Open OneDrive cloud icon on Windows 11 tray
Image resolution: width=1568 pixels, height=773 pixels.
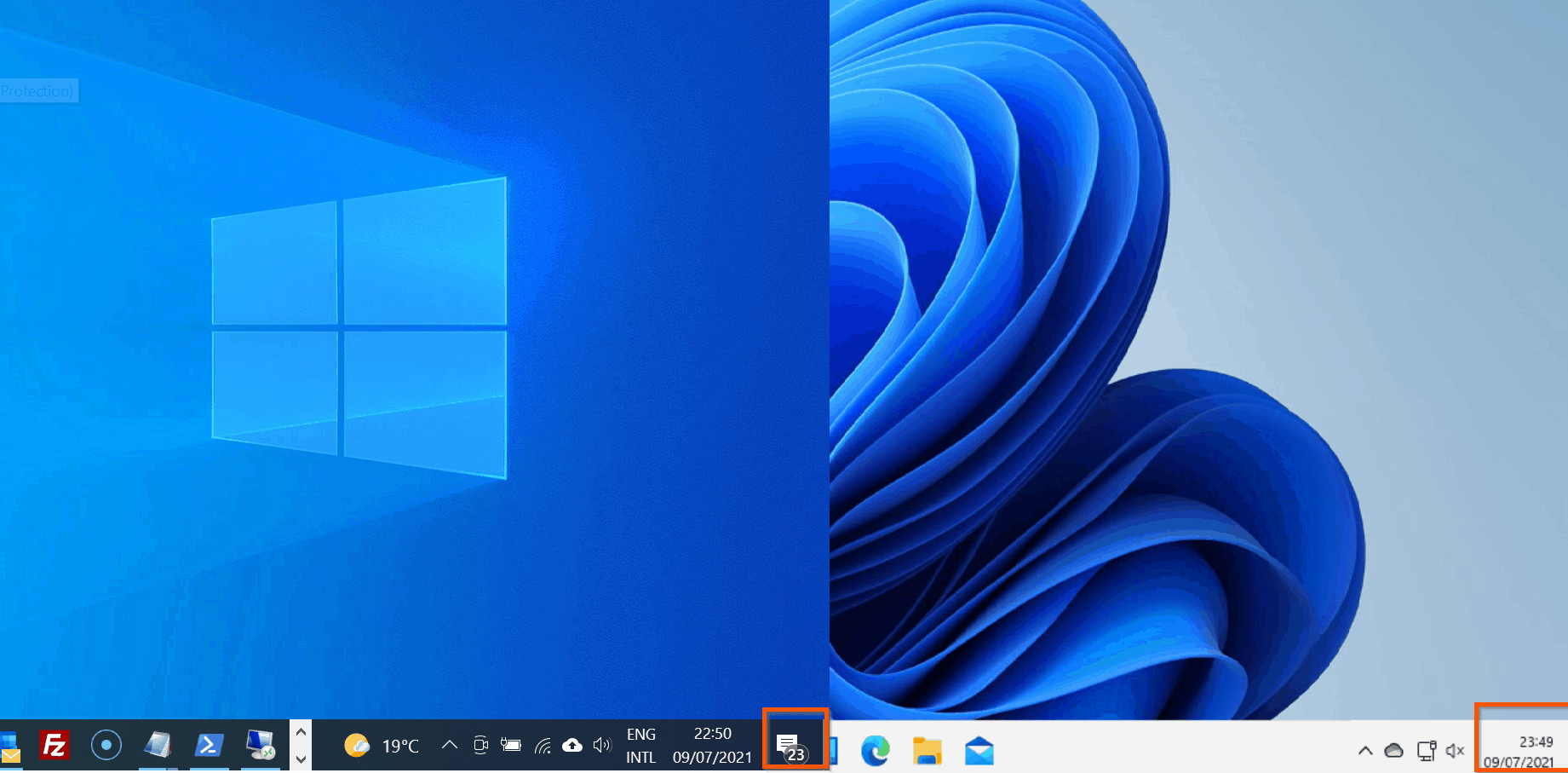tap(1394, 751)
